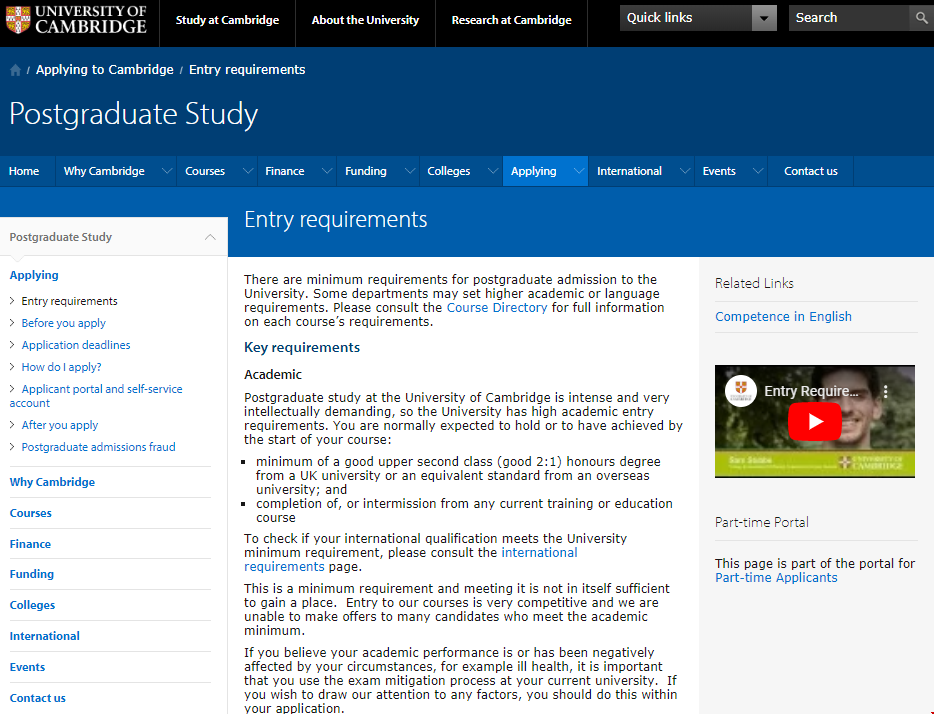Open the video's three-dot options menu
The height and width of the screenshot is (714, 934).
click(885, 392)
